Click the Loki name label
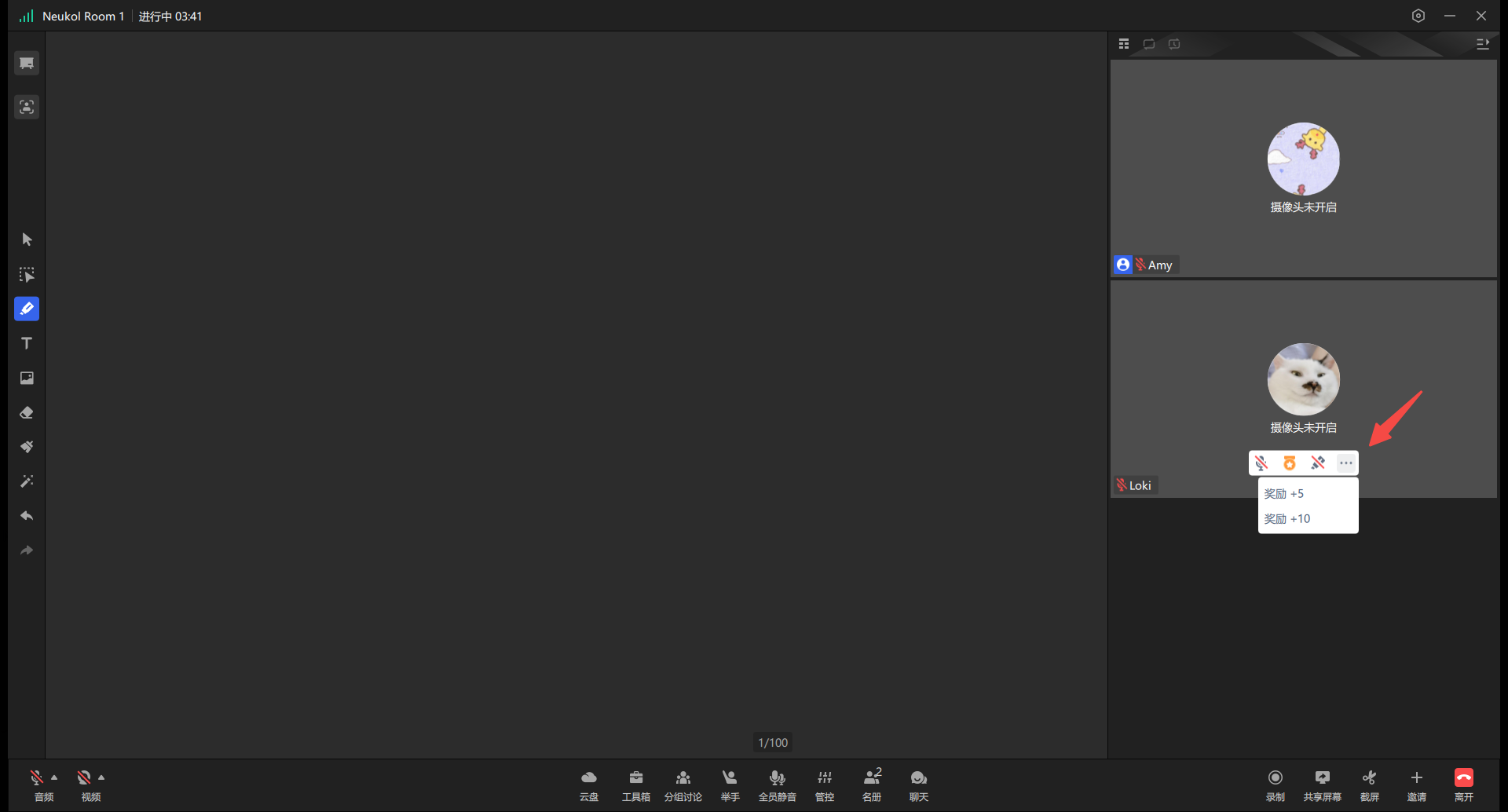The image size is (1508, 812). coord(1140,486)
